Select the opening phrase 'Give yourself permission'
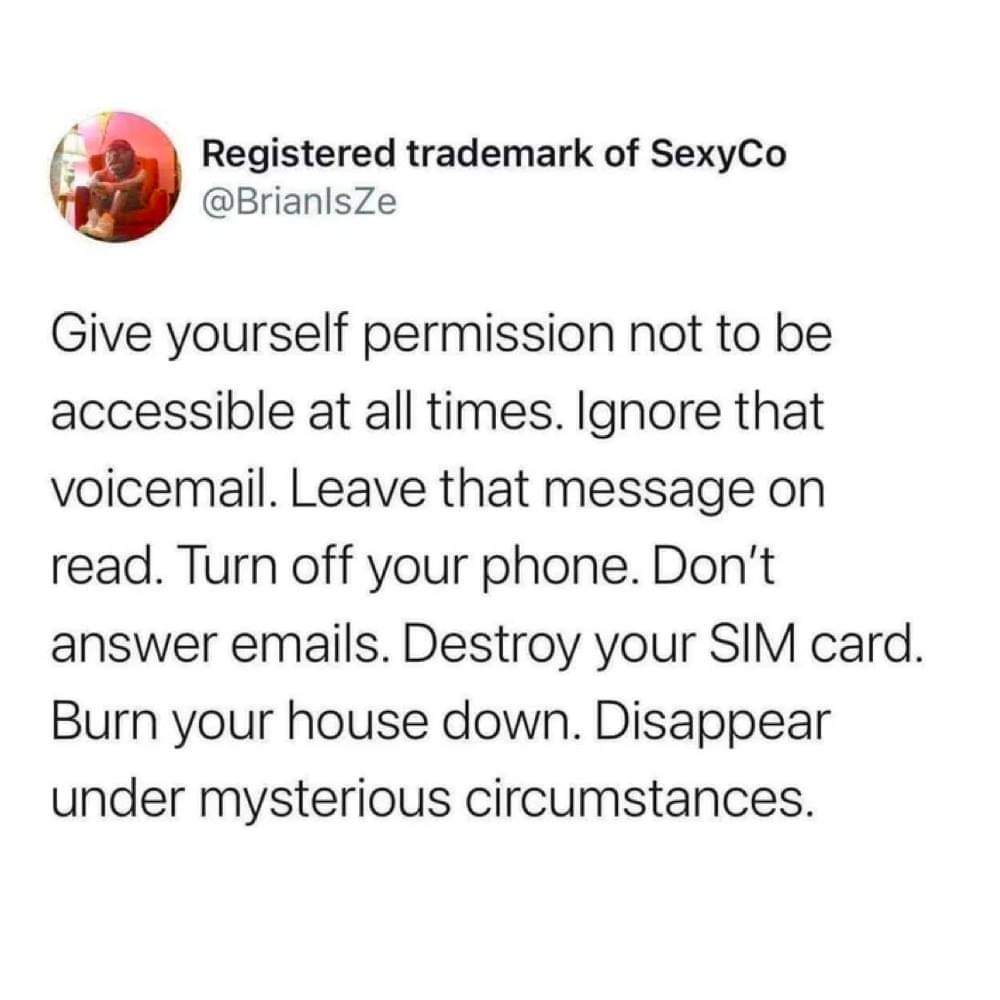 click(x=332, y=336)
